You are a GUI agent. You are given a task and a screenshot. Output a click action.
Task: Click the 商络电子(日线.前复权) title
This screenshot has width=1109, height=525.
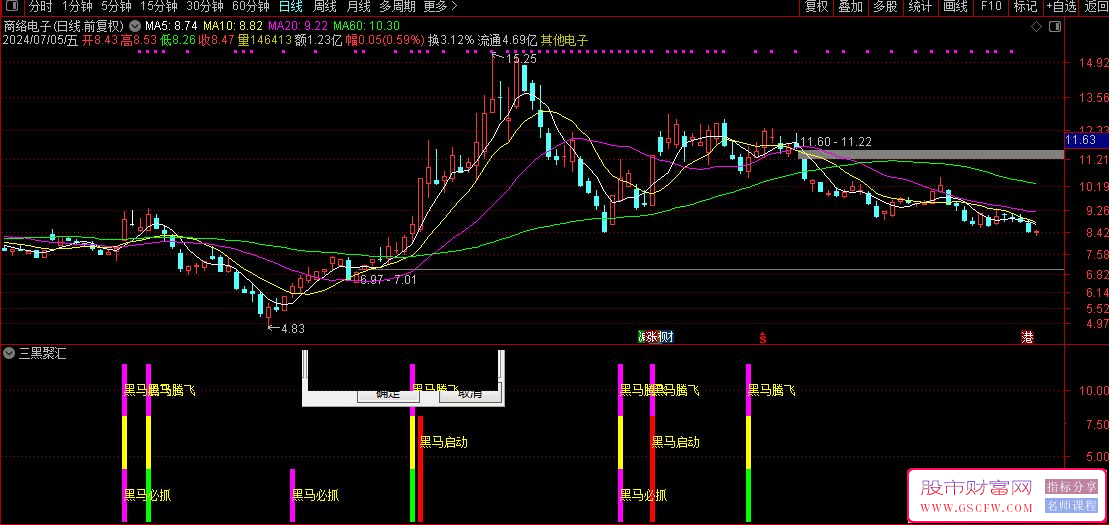(64, 26)
